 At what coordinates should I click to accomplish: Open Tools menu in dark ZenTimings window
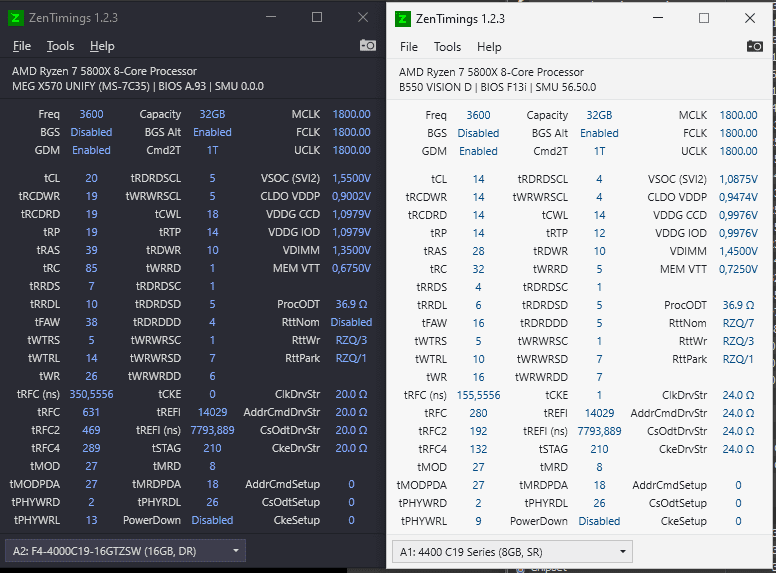click(60, 46)
